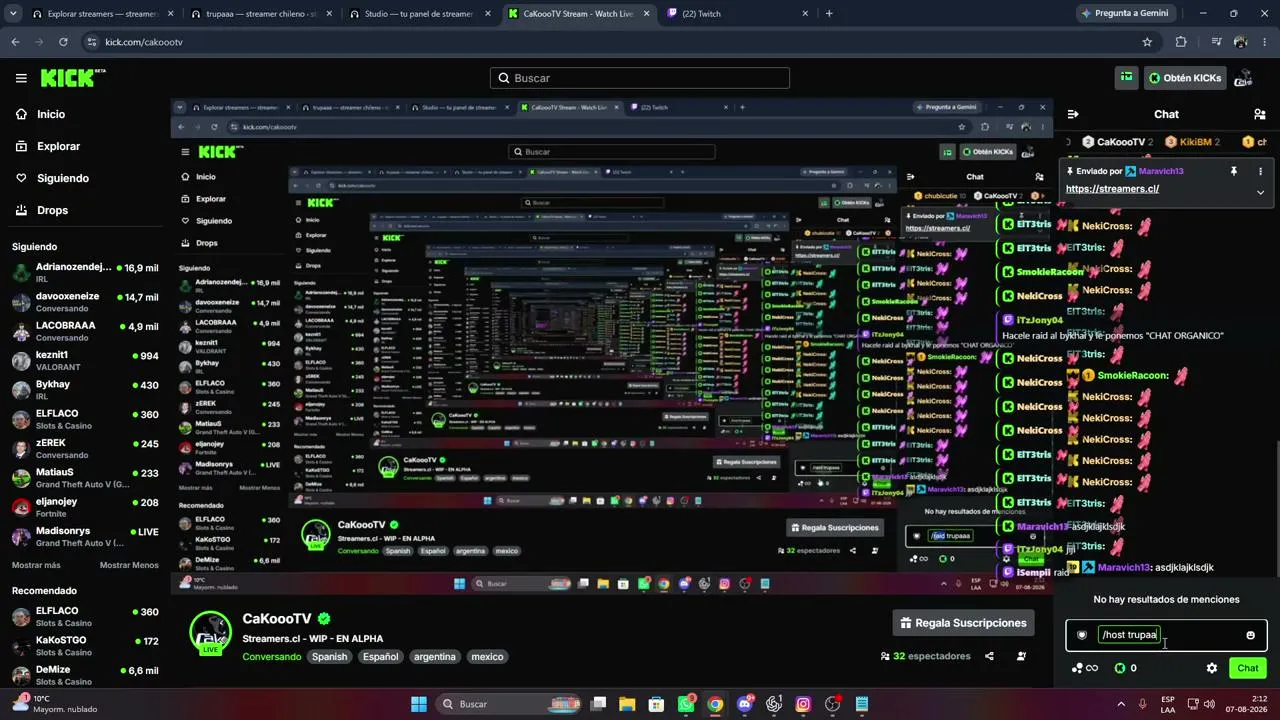1280x720 pixels.
Task: Click the Conversando category link
Action: click(271, 657)
